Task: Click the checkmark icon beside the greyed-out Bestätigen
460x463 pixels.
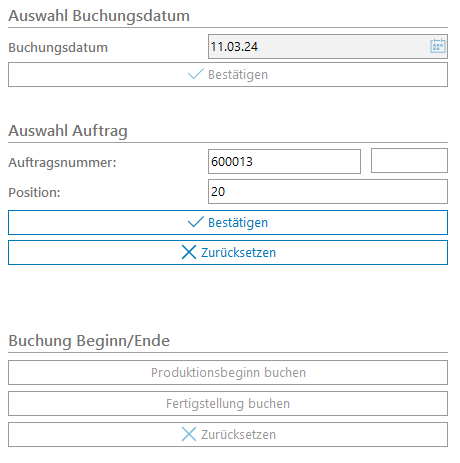Action: point(196,74)
